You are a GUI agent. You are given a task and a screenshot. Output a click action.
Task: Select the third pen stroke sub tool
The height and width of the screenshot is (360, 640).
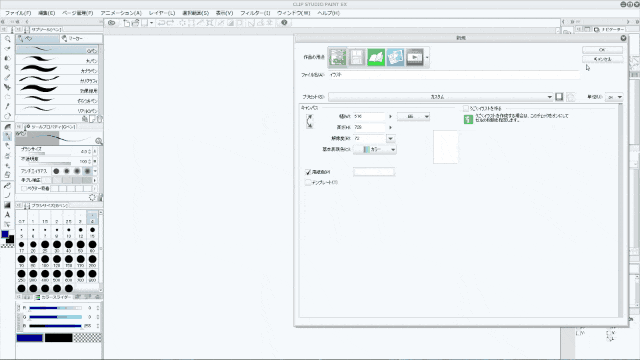pyautogui.click(x=57, y=70)
